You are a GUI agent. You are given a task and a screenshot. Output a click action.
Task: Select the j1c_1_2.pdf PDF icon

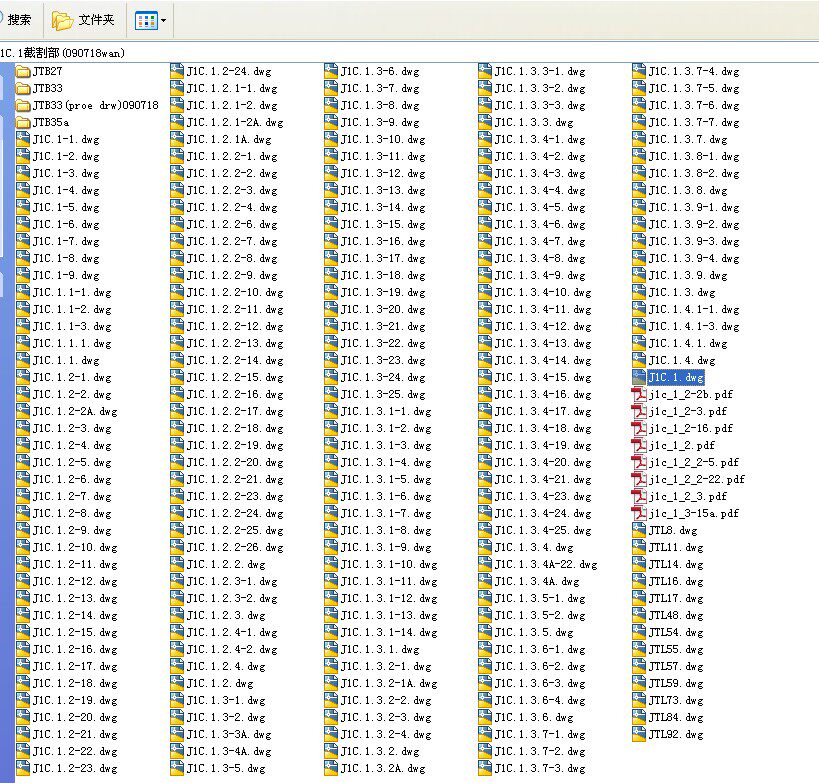pyautogui.click(x=639, y=445)
